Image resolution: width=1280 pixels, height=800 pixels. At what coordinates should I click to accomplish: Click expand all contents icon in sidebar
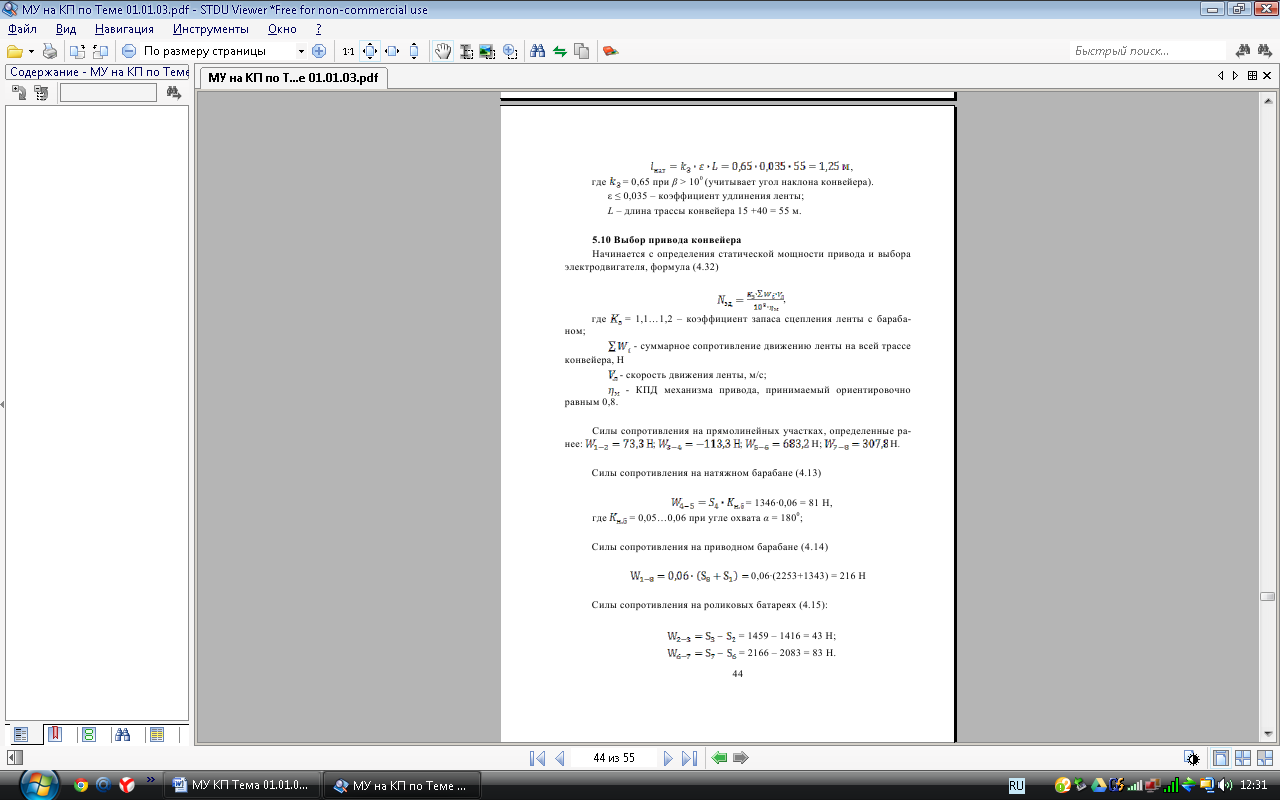(18, 93)
